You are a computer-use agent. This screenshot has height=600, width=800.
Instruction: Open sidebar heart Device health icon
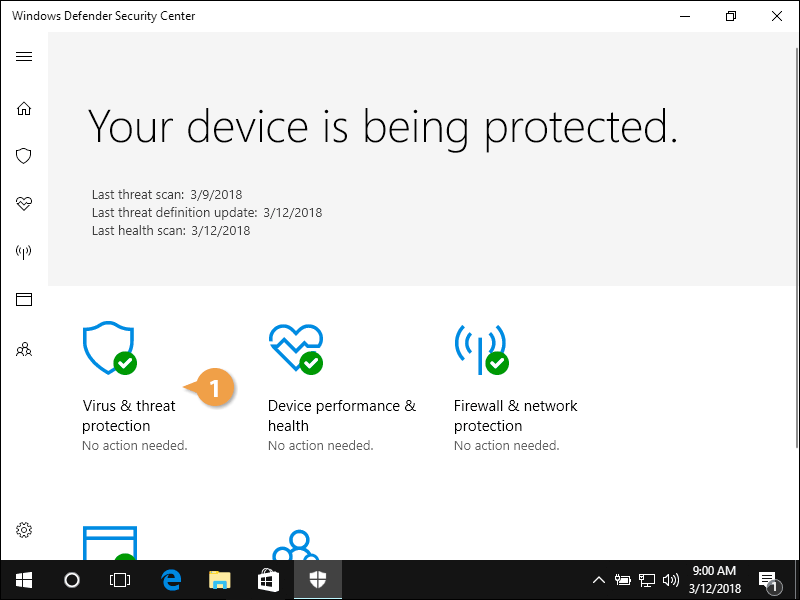pyautogui.click(x=24, y=204)
